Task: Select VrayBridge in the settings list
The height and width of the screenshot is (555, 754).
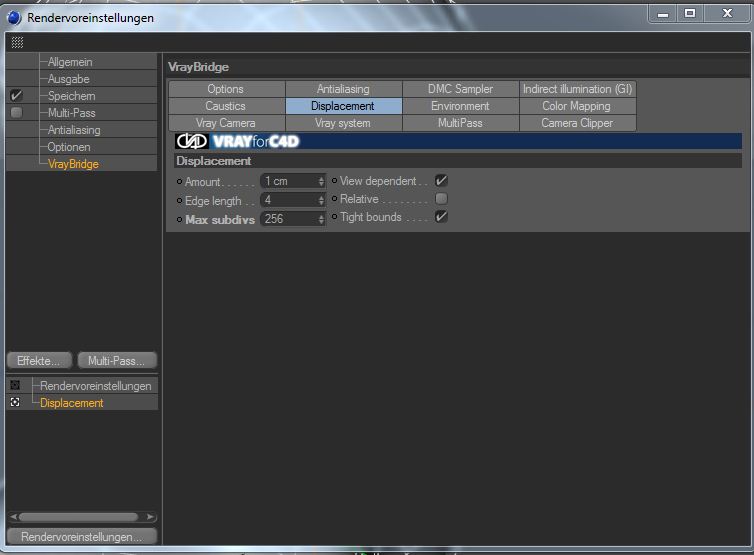Action: [73, 164]
